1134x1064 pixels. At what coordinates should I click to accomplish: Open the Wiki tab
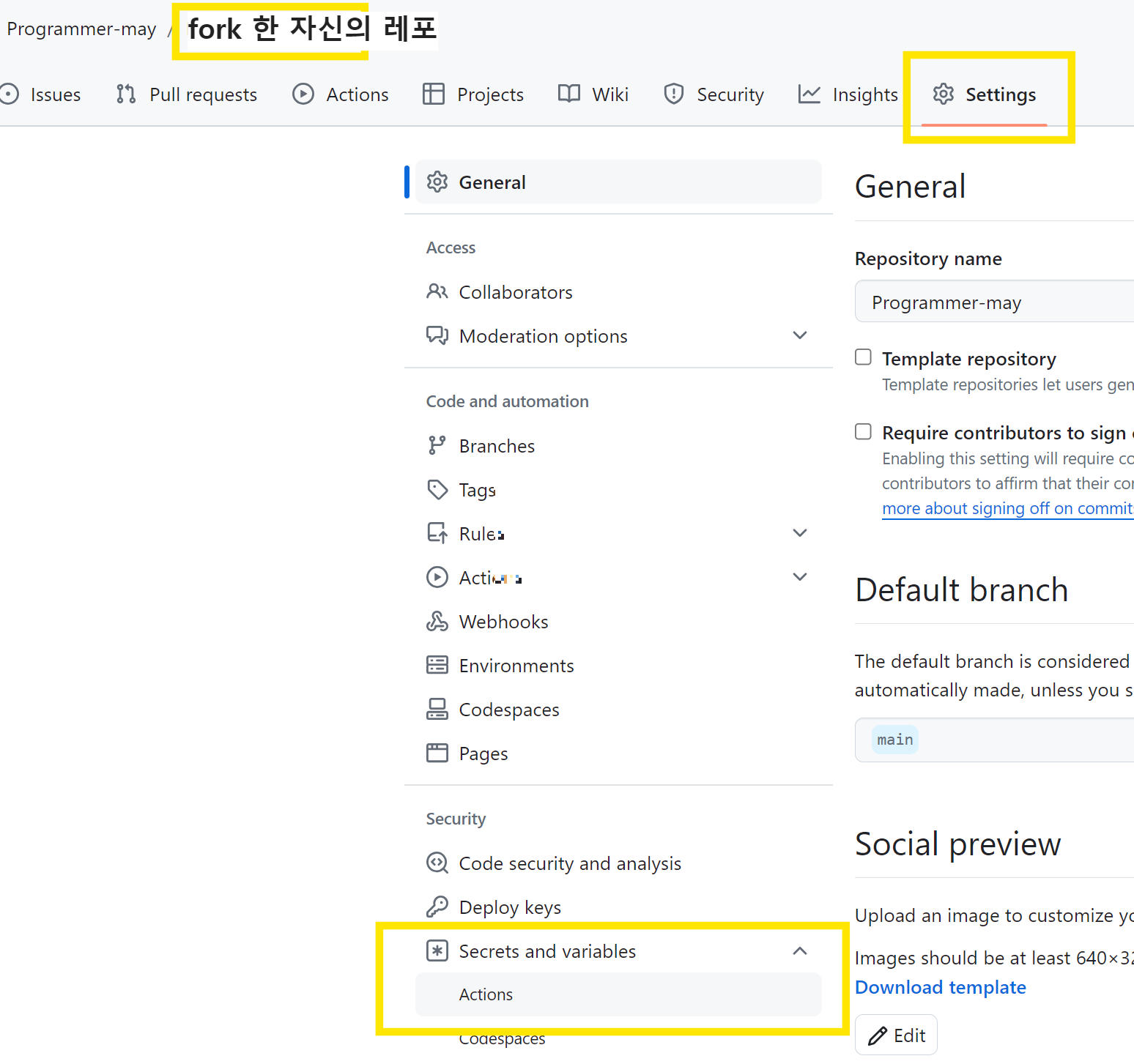coord(593,94)
